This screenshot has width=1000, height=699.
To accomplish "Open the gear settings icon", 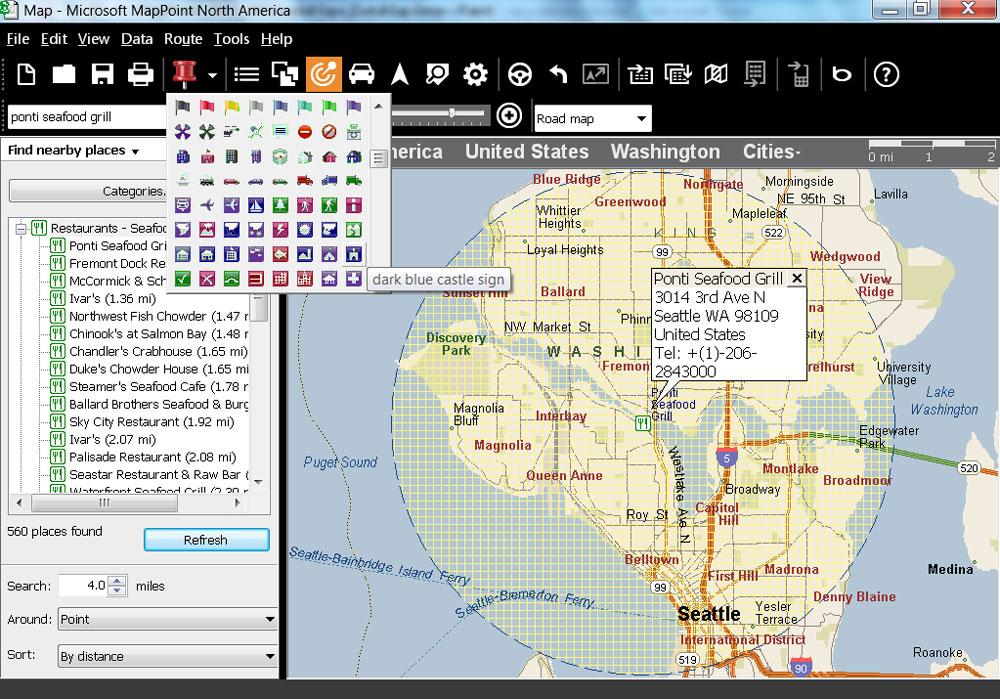I will click(475, 74).
